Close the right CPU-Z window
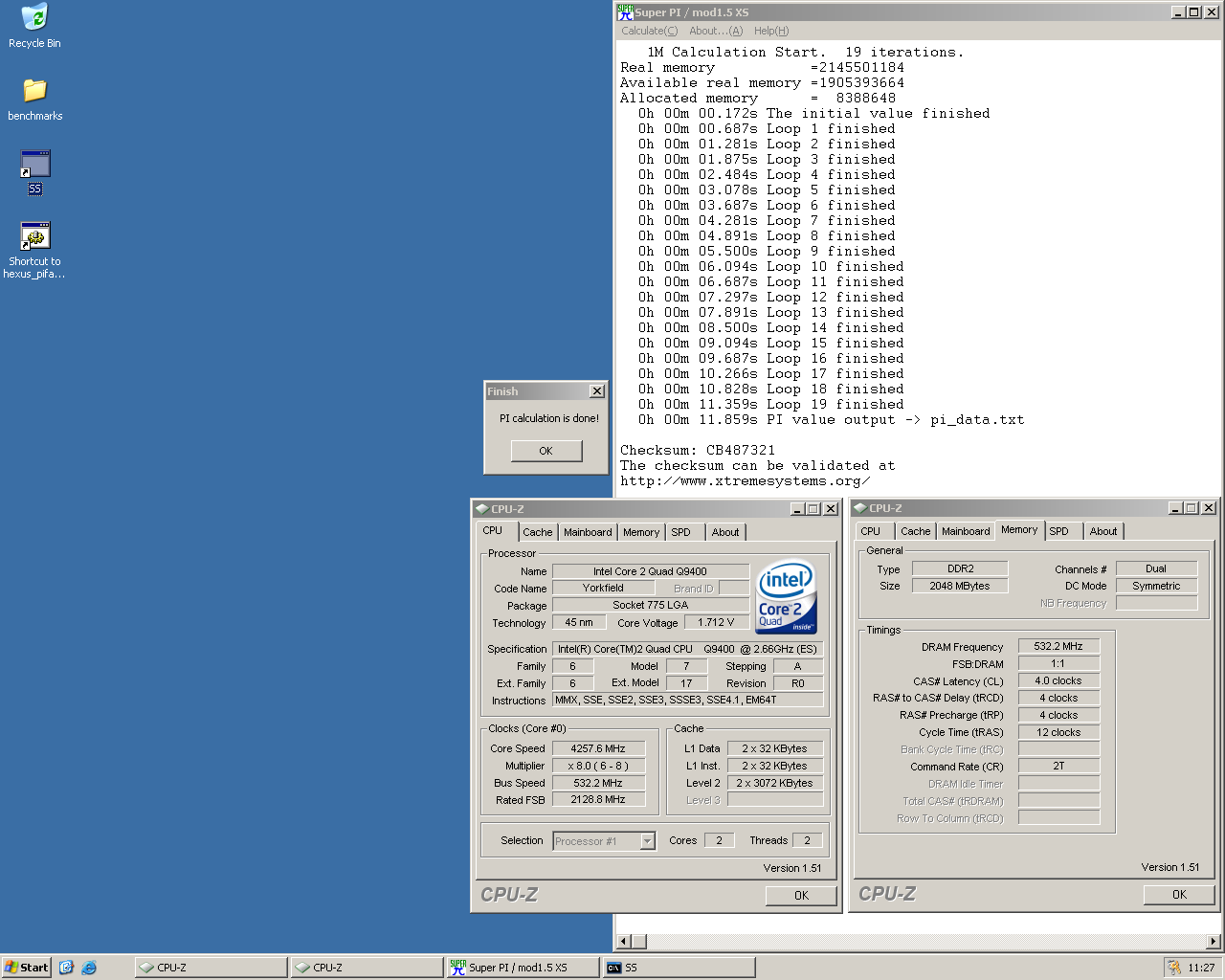1225x980 pixels. pos(1209,508)
